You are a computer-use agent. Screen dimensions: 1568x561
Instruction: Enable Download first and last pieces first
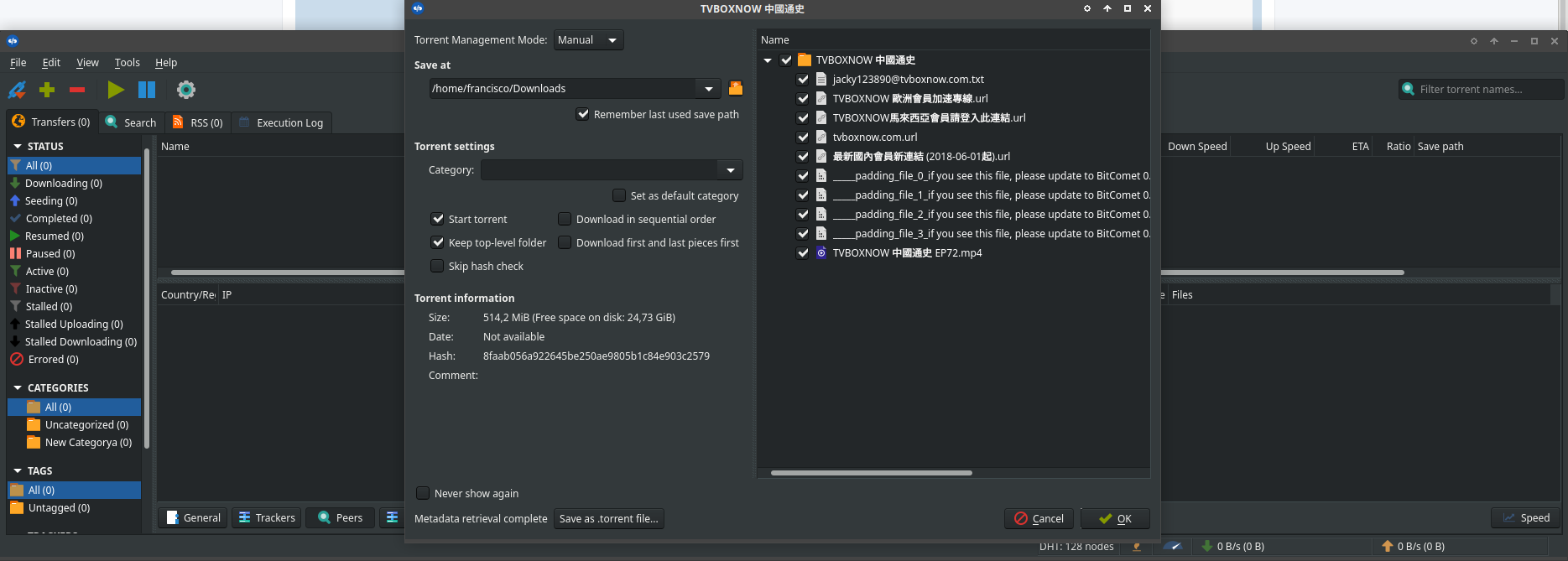[565, 242]
